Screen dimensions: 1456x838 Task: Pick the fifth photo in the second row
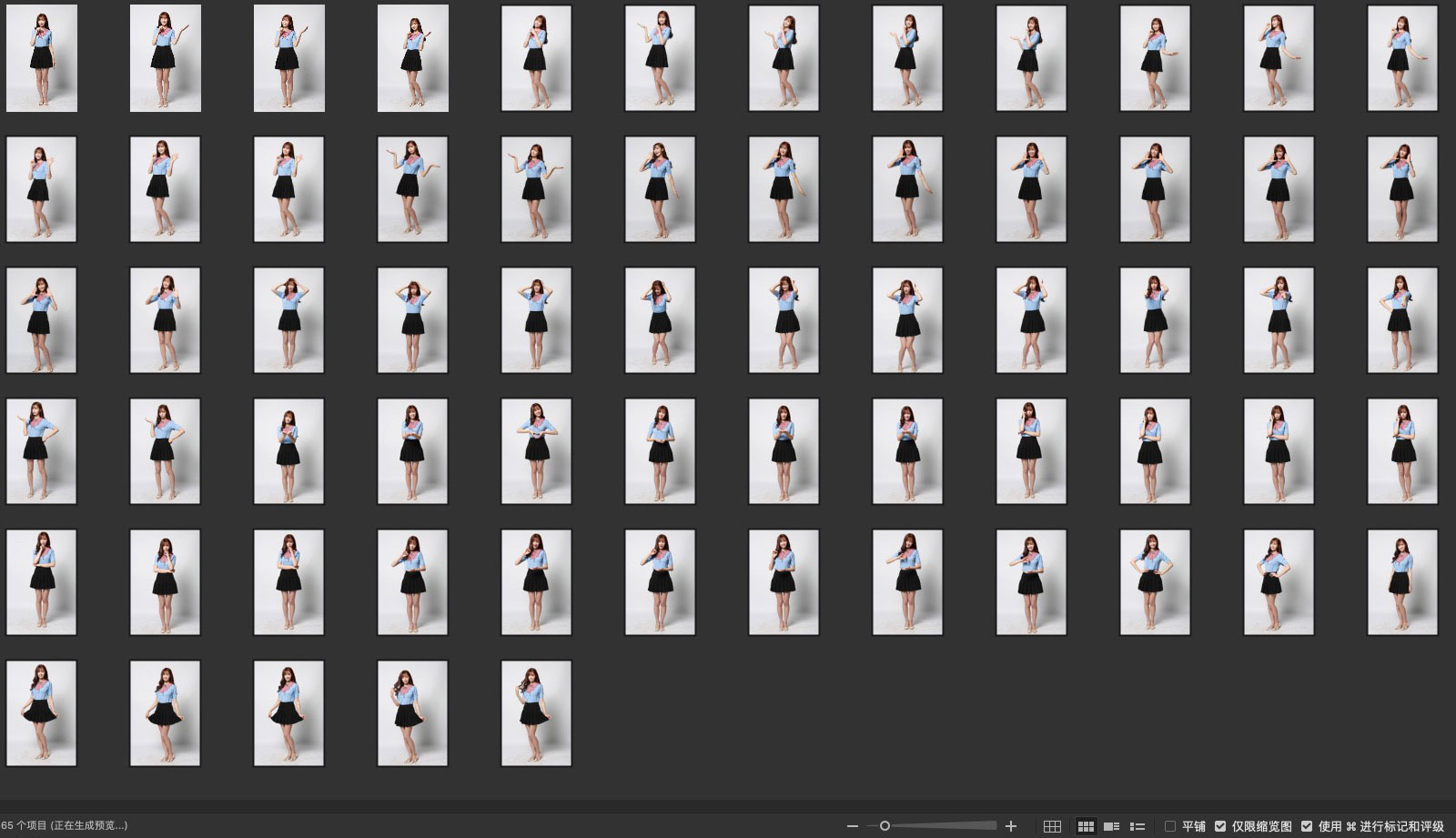tap(536, 189)
